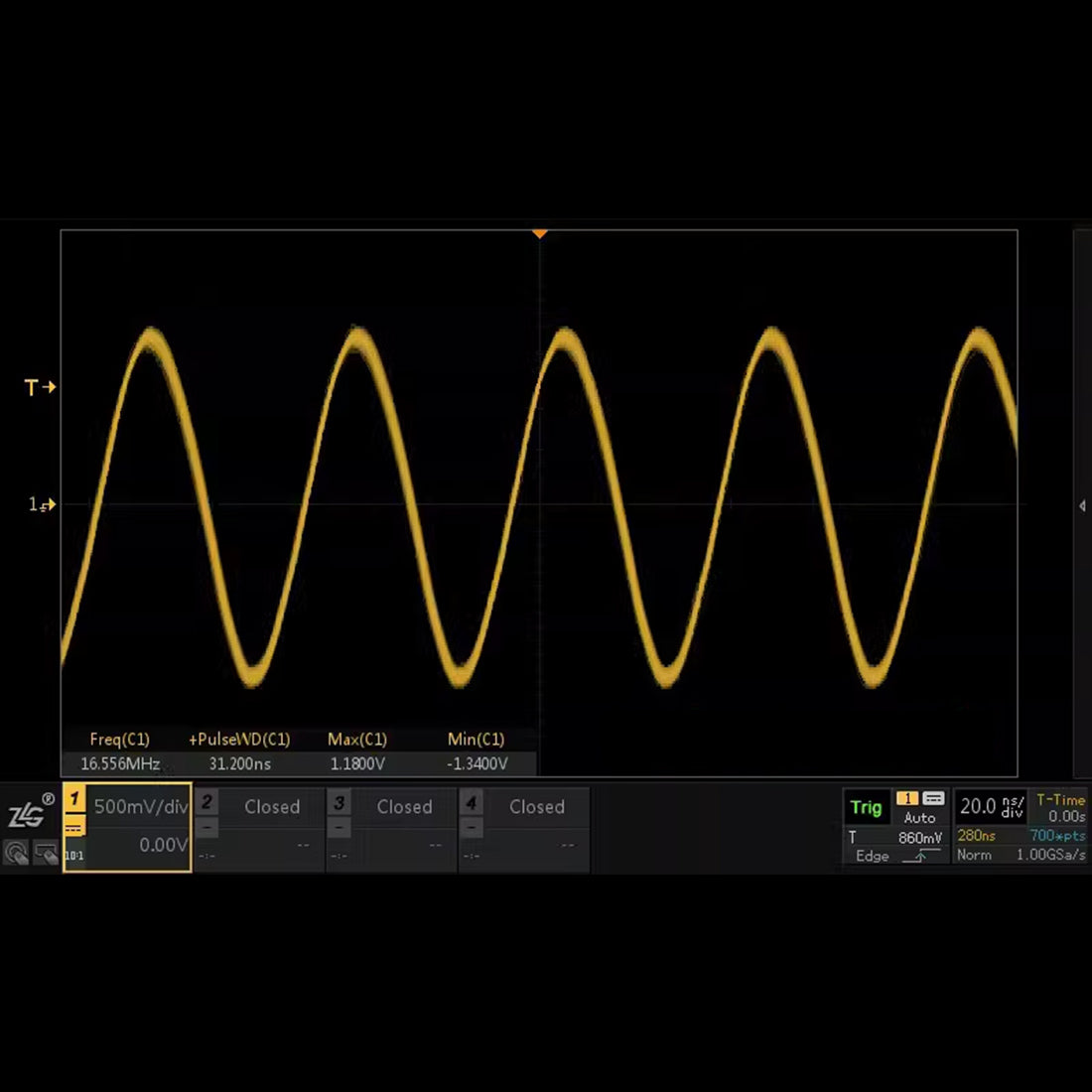1092x1092 pixels.
Task: Open the 20.0 ns/div timebase setting
Action: 991,806
